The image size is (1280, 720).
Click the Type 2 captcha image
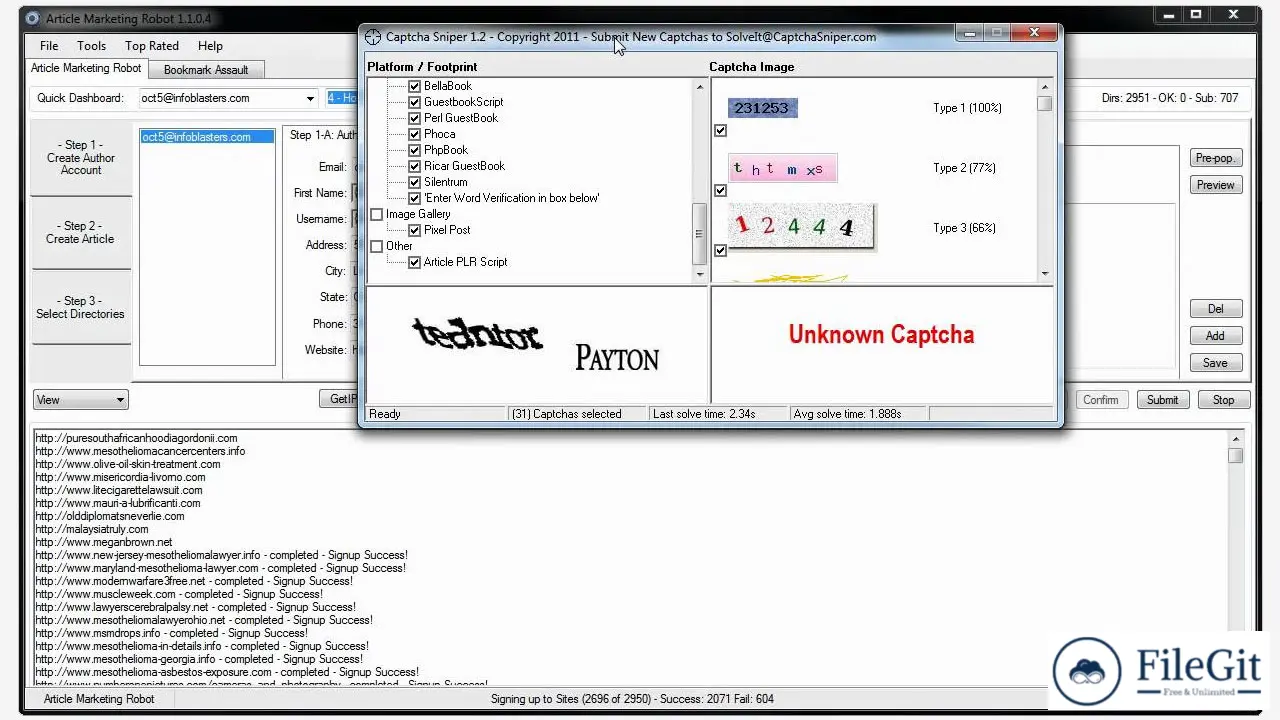pyautogui.click(x=782, y=168)
